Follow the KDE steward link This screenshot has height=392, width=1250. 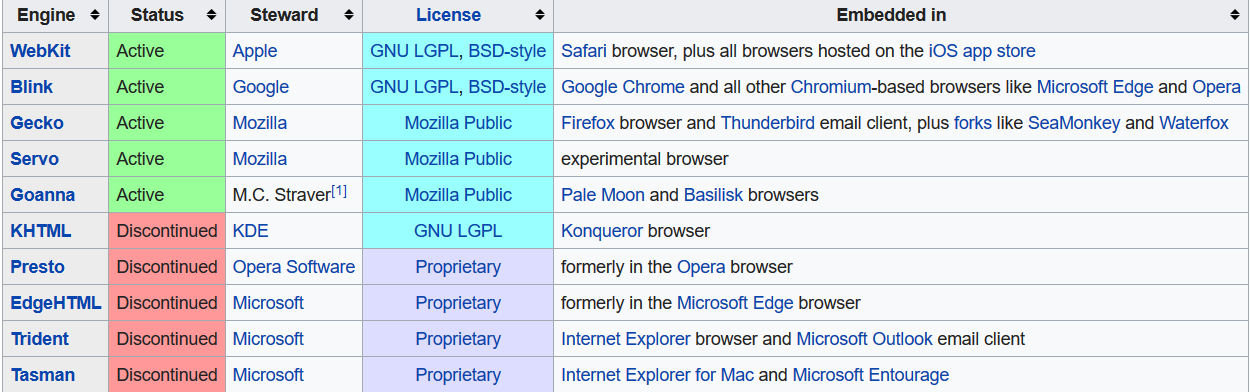tap(251, 231)
